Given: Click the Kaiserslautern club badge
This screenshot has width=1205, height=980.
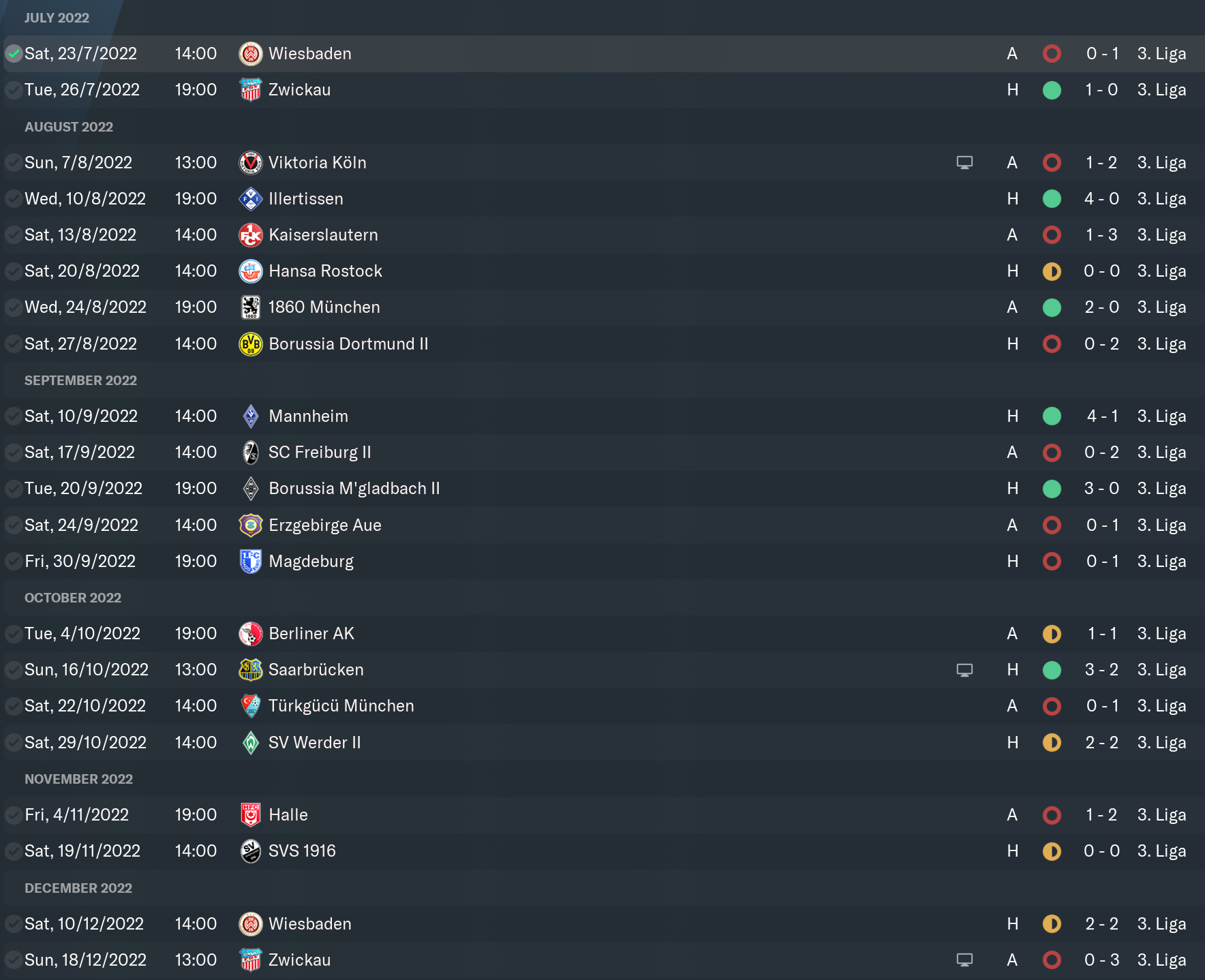Looking at the screenshot, I should 251,235.
